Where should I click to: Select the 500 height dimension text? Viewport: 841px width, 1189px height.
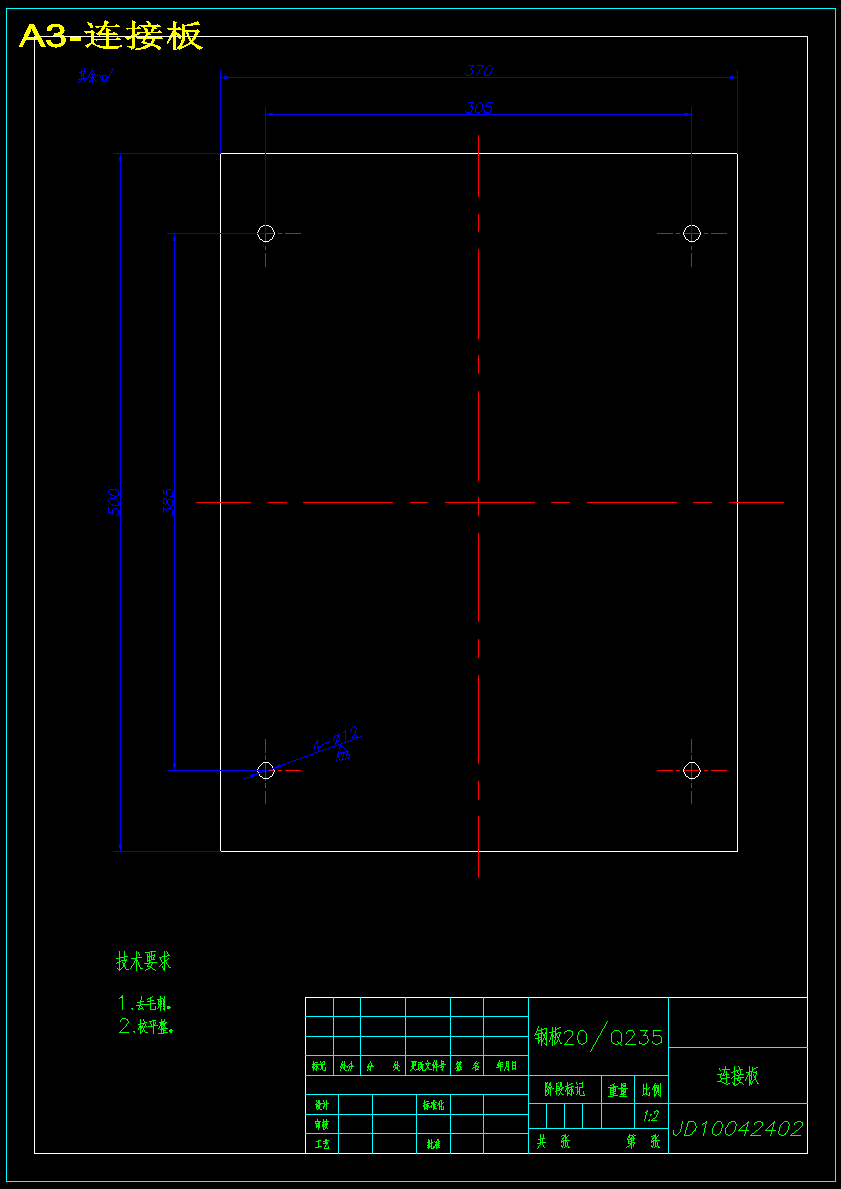pyautogui.click(x=114, y=502)
